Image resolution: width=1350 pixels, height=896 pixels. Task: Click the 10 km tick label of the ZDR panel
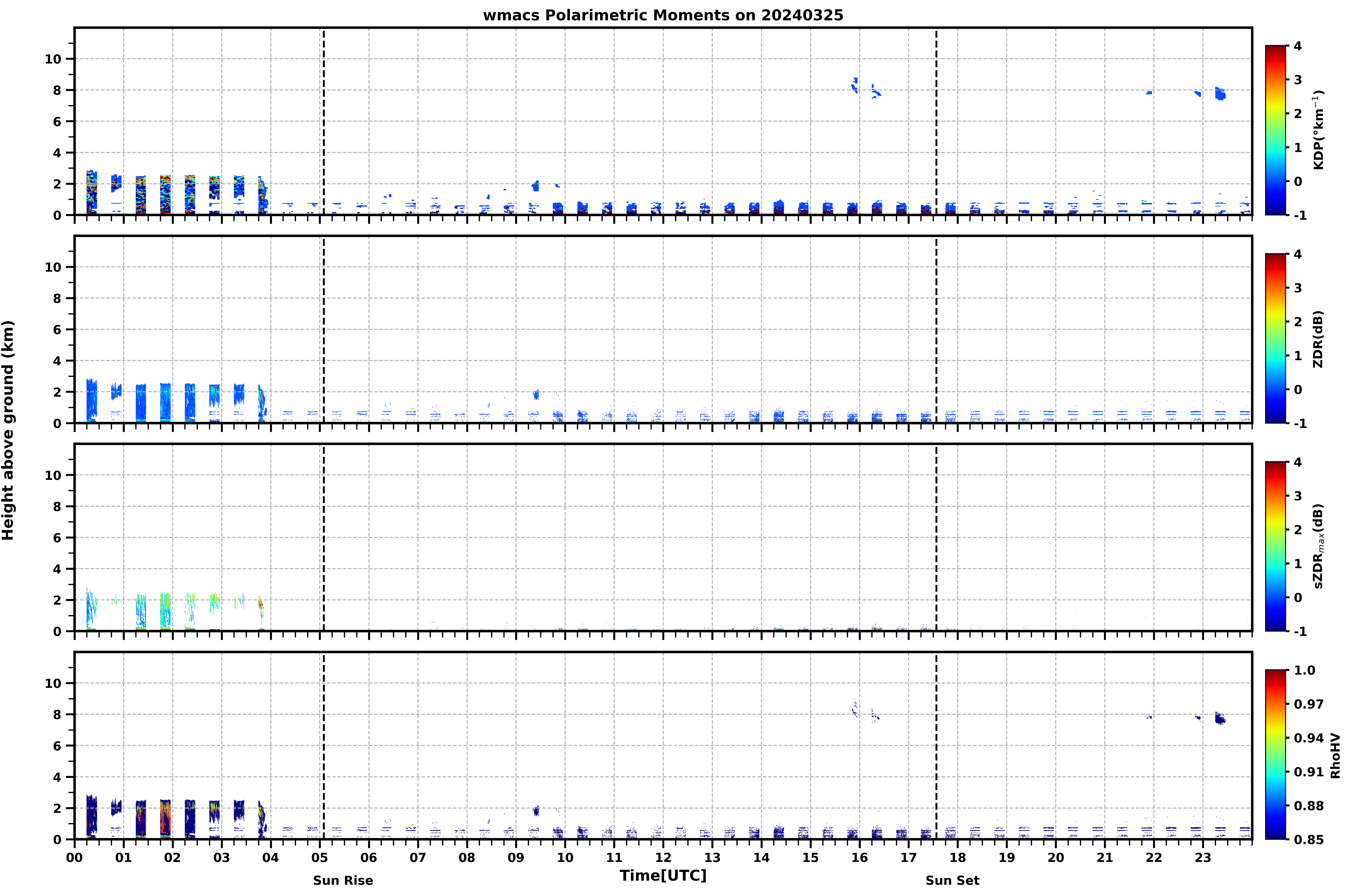coord(53,267)
